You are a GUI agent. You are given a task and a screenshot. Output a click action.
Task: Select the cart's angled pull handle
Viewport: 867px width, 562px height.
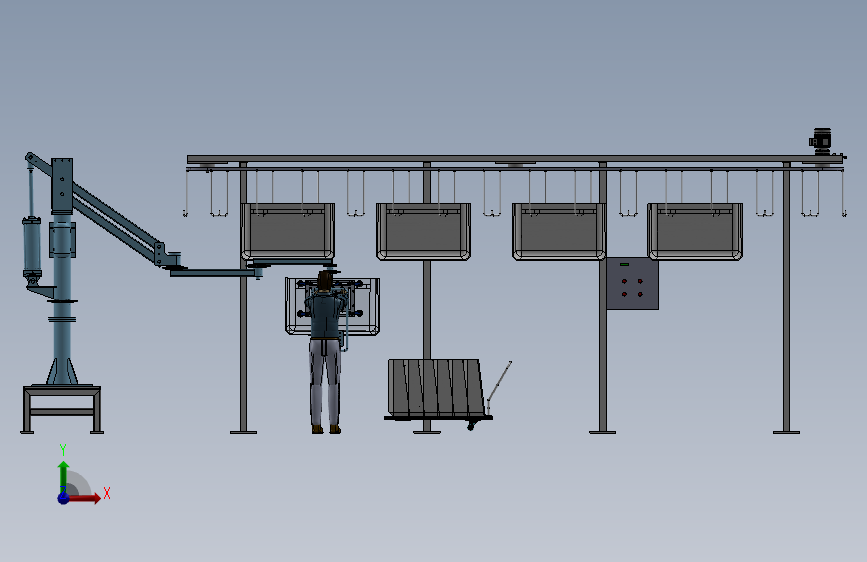coord(499,383)
